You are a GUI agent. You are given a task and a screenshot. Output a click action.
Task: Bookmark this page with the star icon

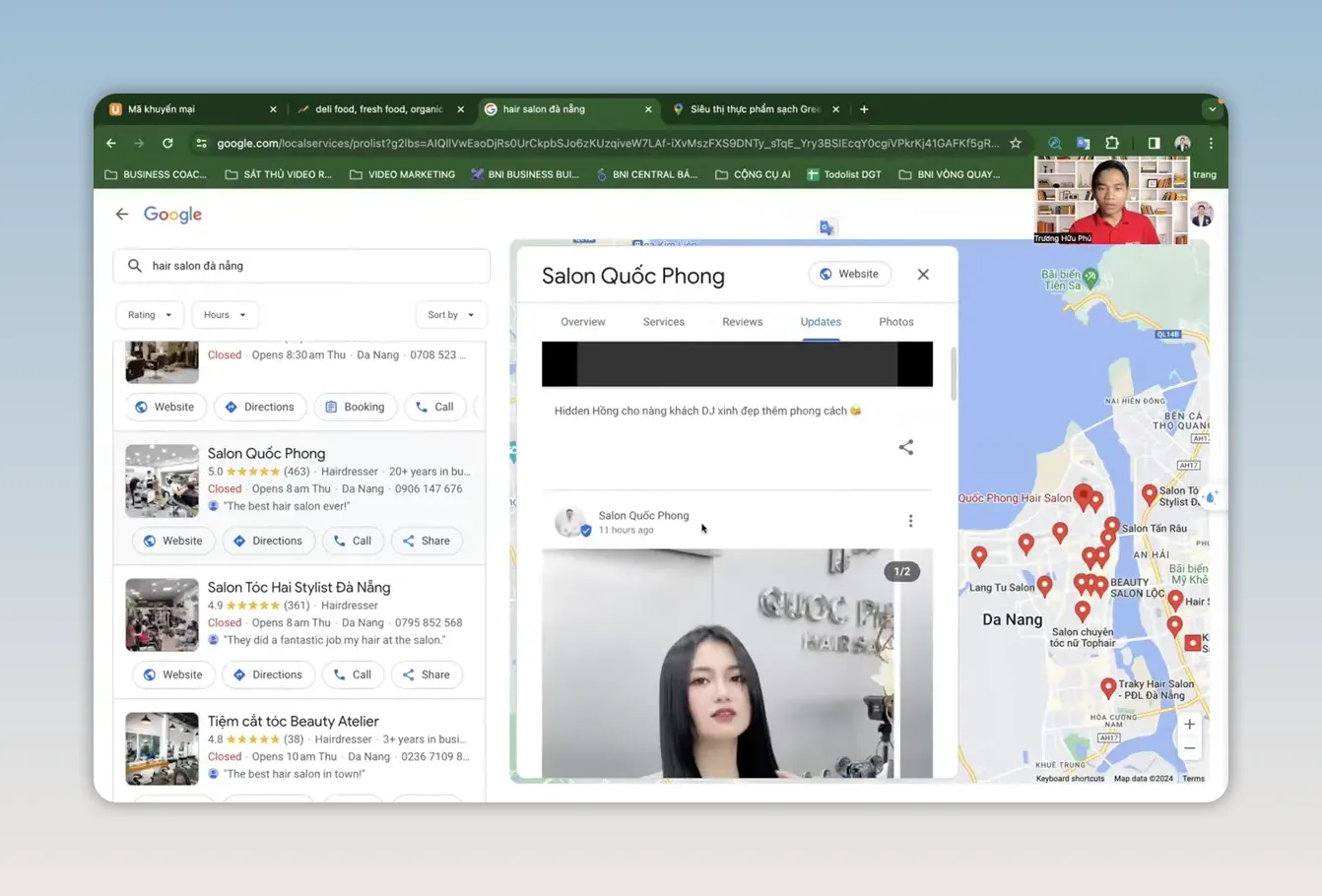(1016, 143)
